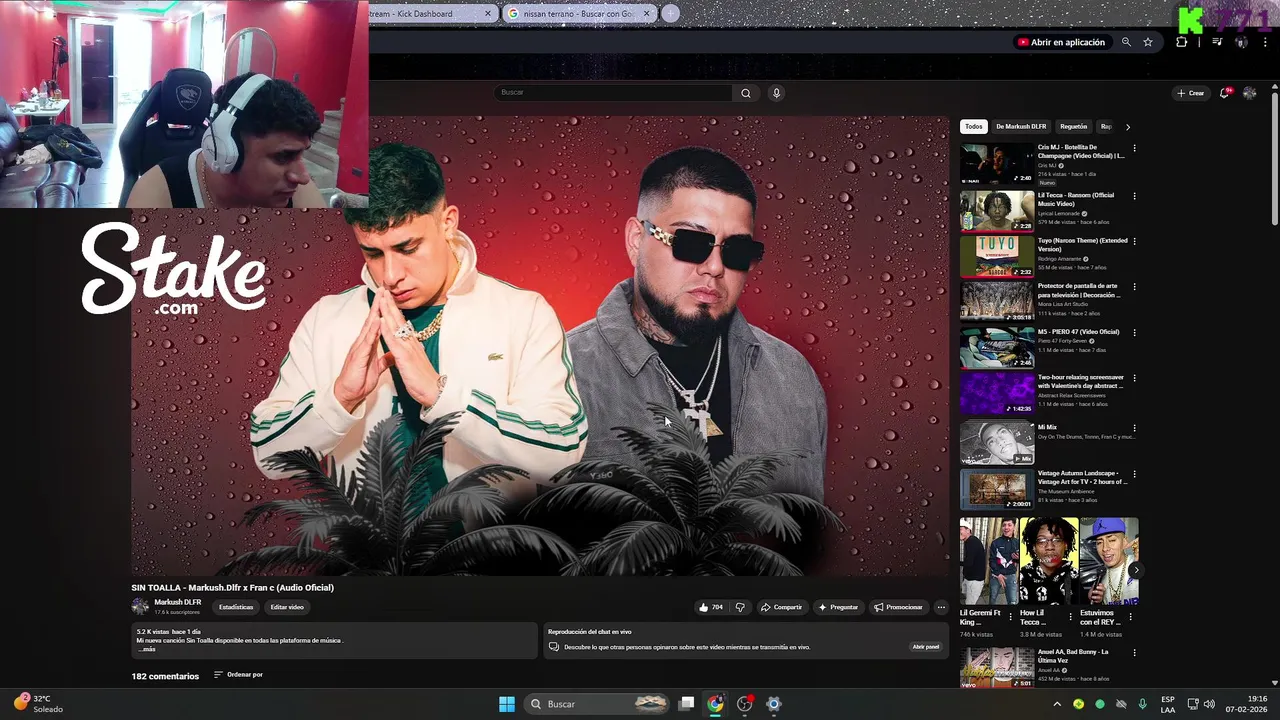Screen dimensions: 1280x720
Task: Open the Windows Start menu
Action: (x=507, y=704)
